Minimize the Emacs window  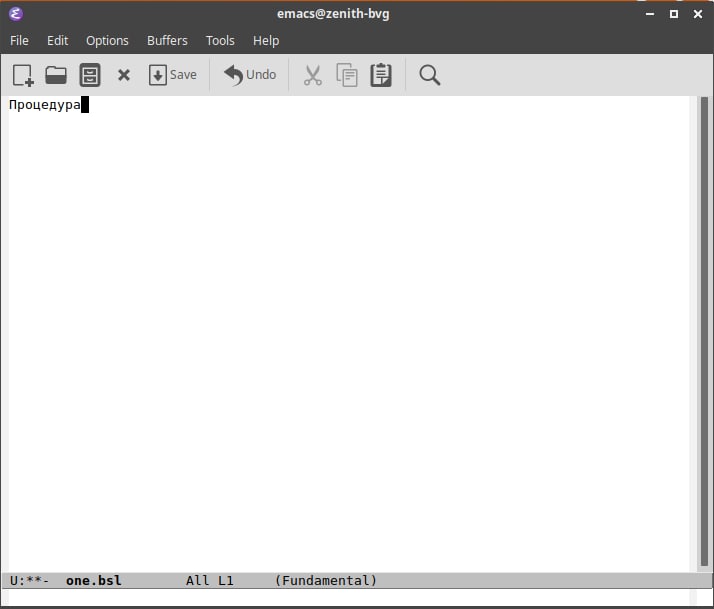(x=650, y=14)
